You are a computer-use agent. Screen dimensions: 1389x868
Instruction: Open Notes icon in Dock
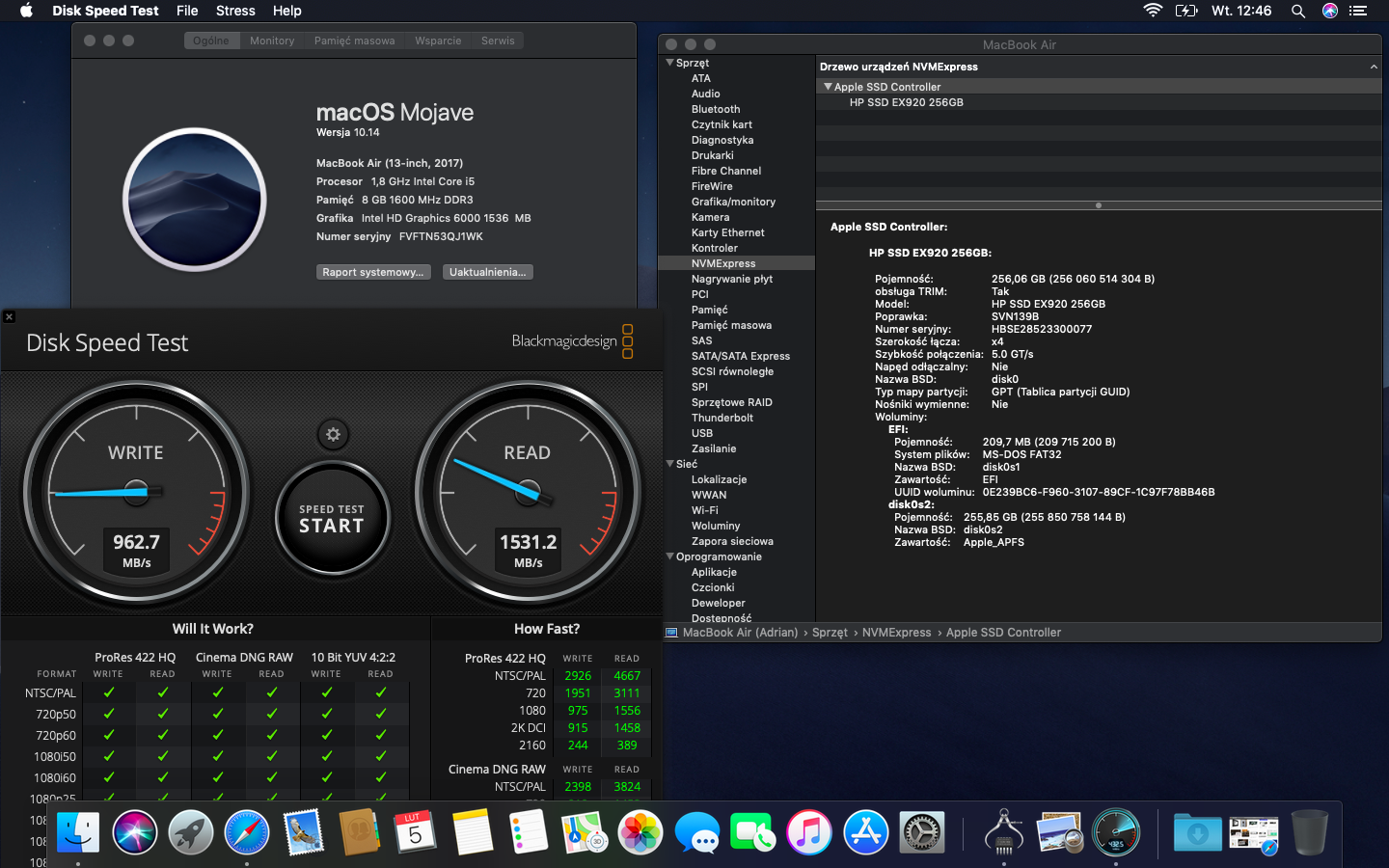[472, 832]
